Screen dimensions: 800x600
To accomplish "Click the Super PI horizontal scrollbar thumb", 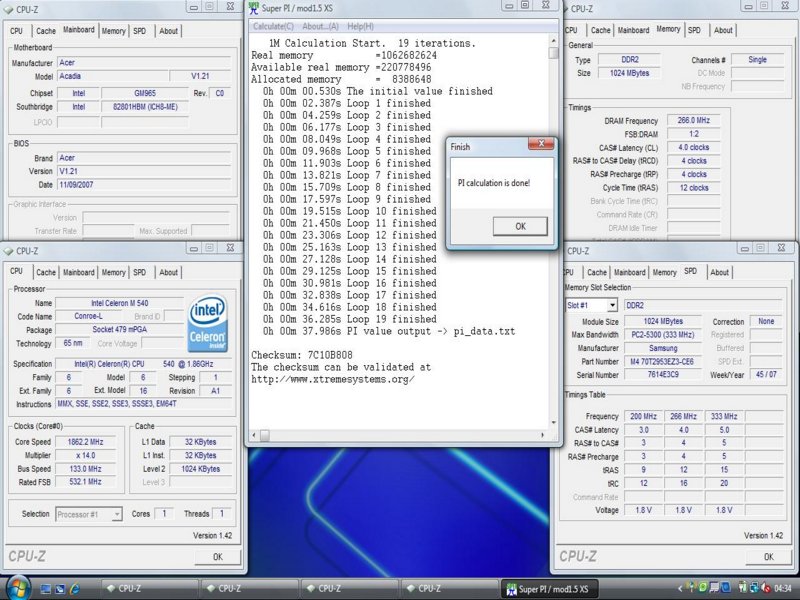I will point(265,435).
